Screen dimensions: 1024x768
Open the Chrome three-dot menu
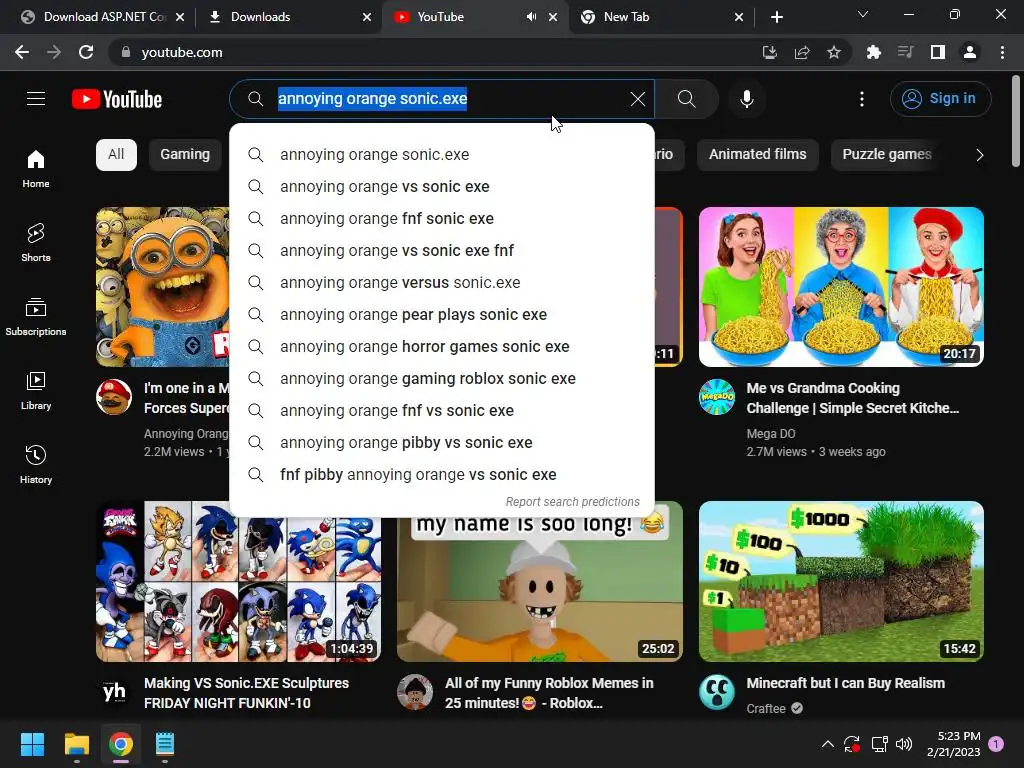tap(1002, 52)
